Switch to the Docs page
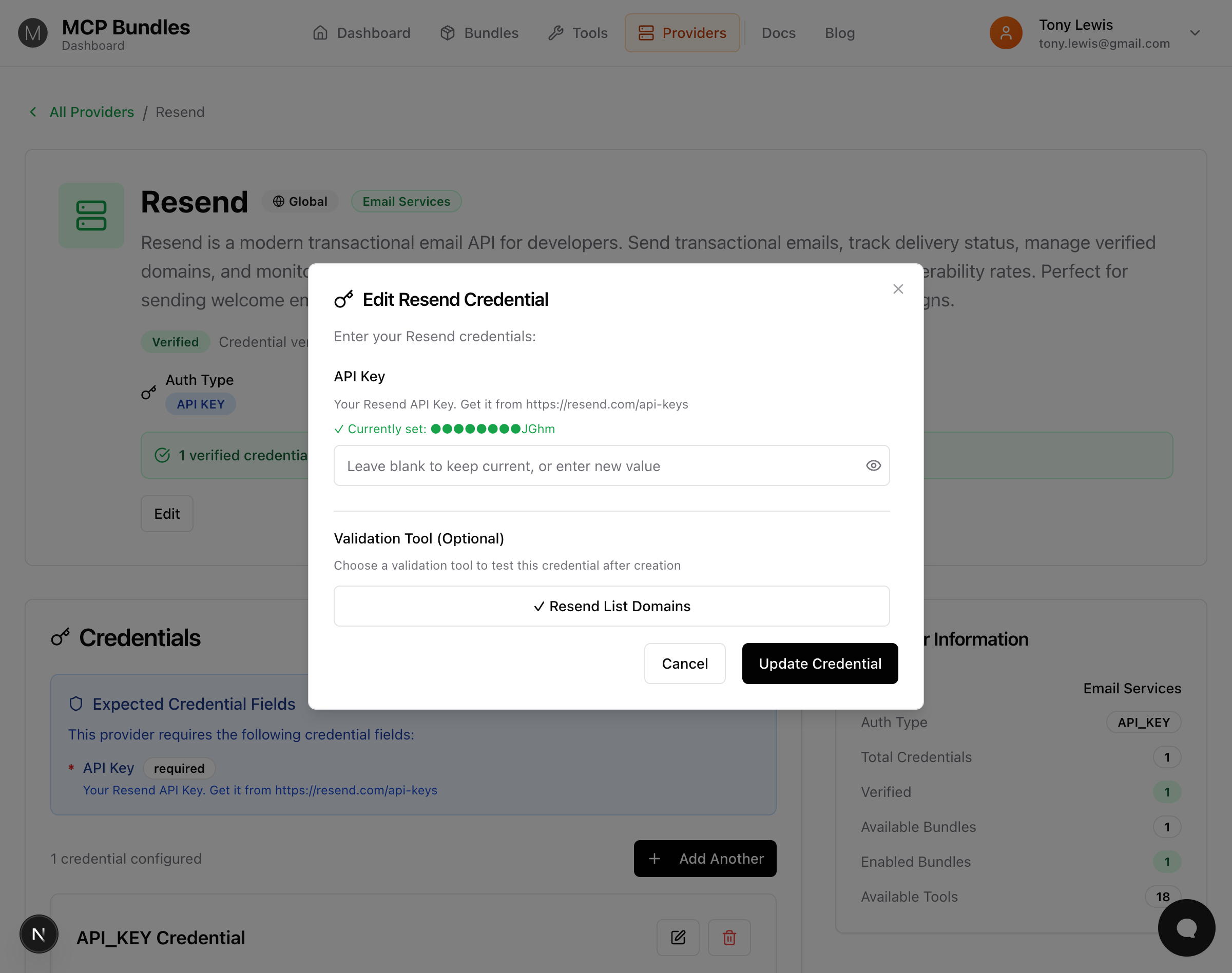Viewport: 1232px width, 973px height. pyautogui.click(x=778, y=33)
